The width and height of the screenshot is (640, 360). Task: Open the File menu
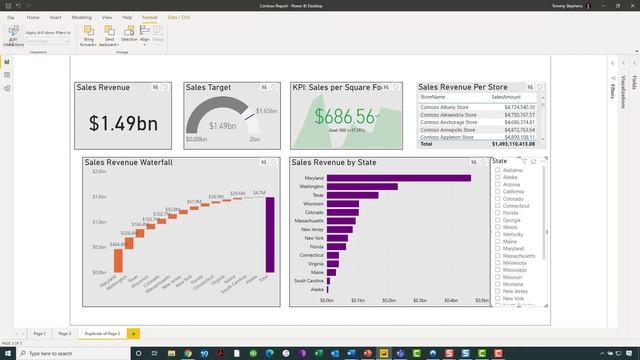coord(11,18)
